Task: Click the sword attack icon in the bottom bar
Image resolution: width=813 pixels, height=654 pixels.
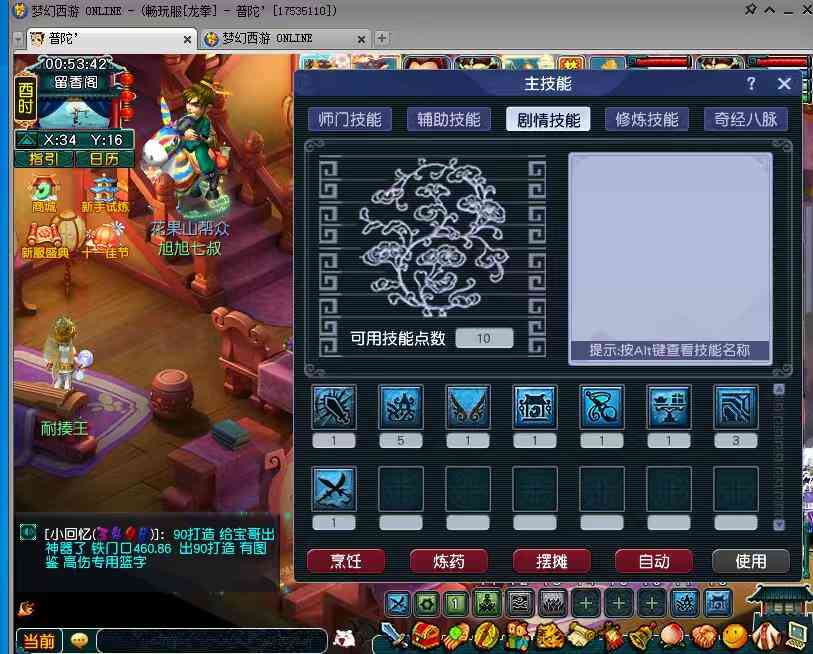Action: (395, 635)
